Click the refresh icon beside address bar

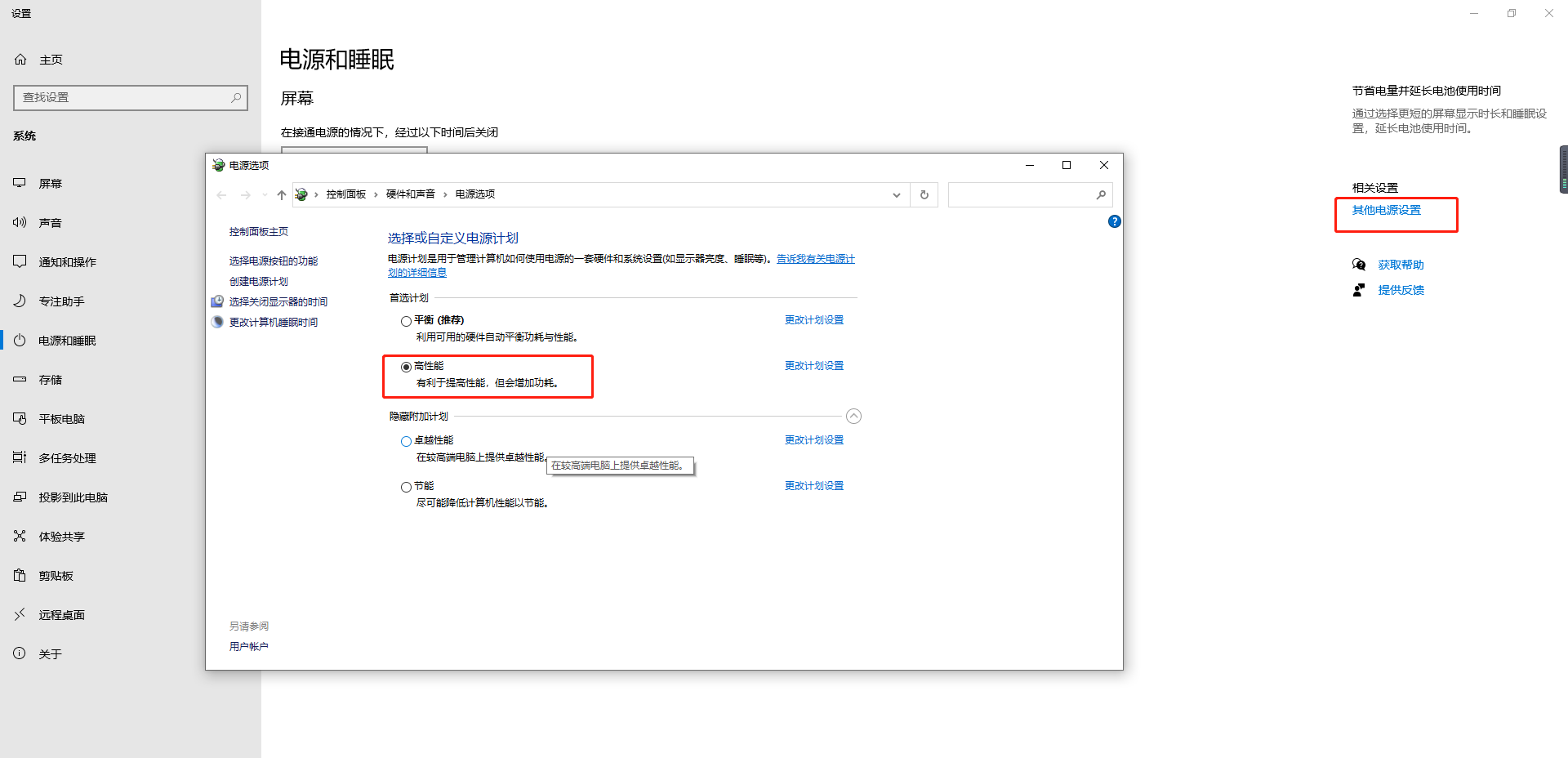coord(924,194)
